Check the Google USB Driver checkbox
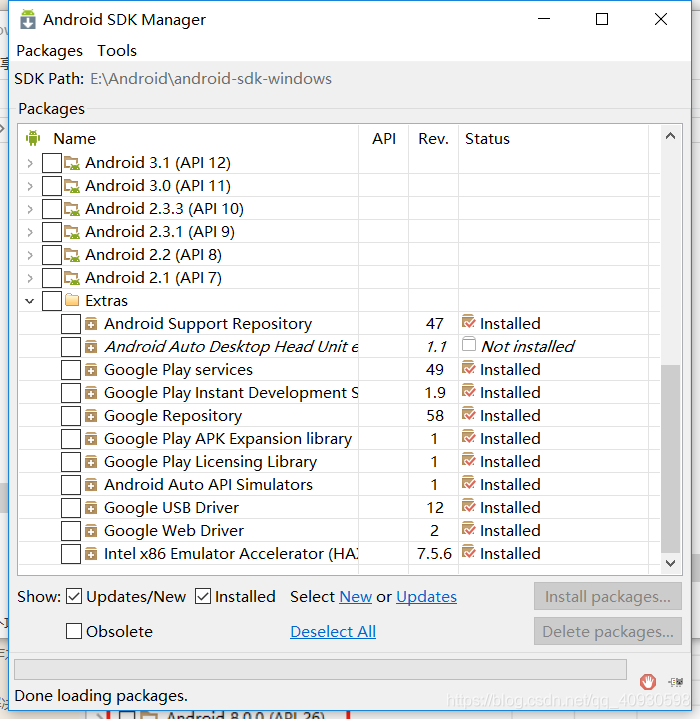700x719 pixels. pos(71,508)
